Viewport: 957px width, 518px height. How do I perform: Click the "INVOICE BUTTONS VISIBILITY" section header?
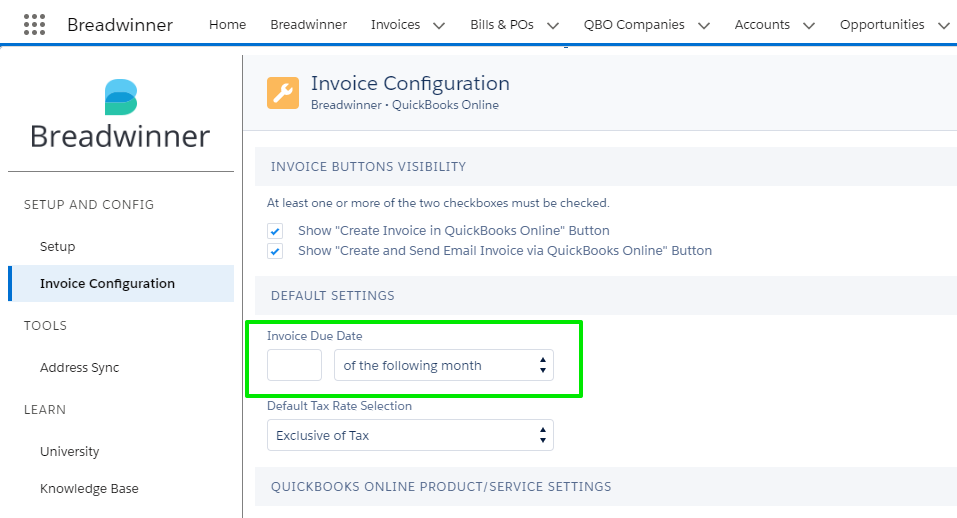(368, 167)
